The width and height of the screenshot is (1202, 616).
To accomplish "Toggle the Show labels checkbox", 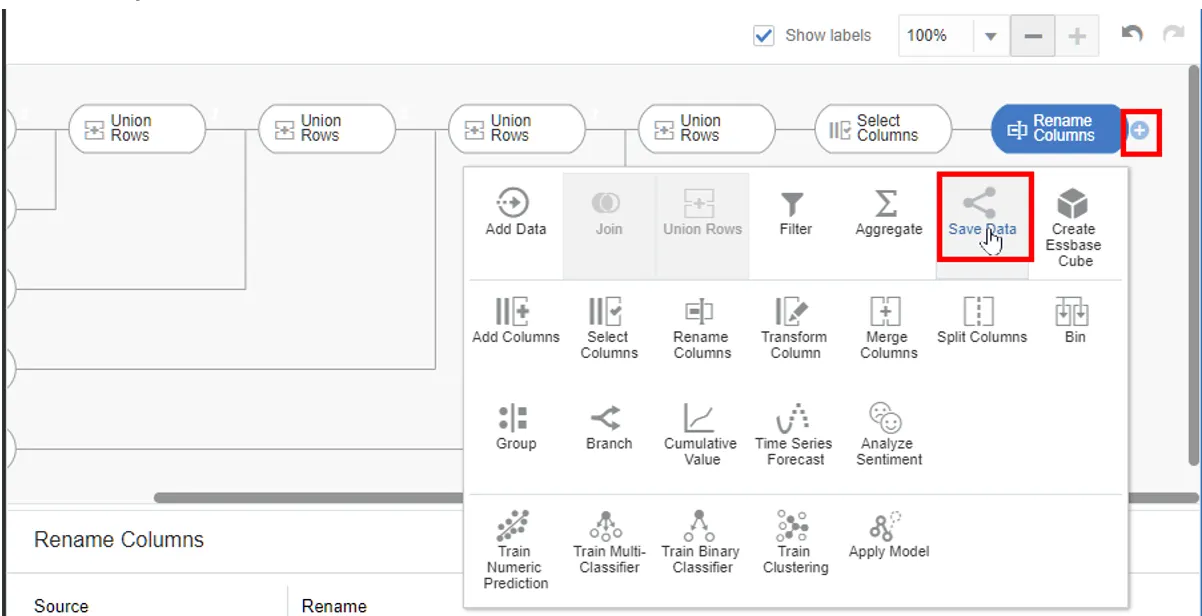I will 764,36.
